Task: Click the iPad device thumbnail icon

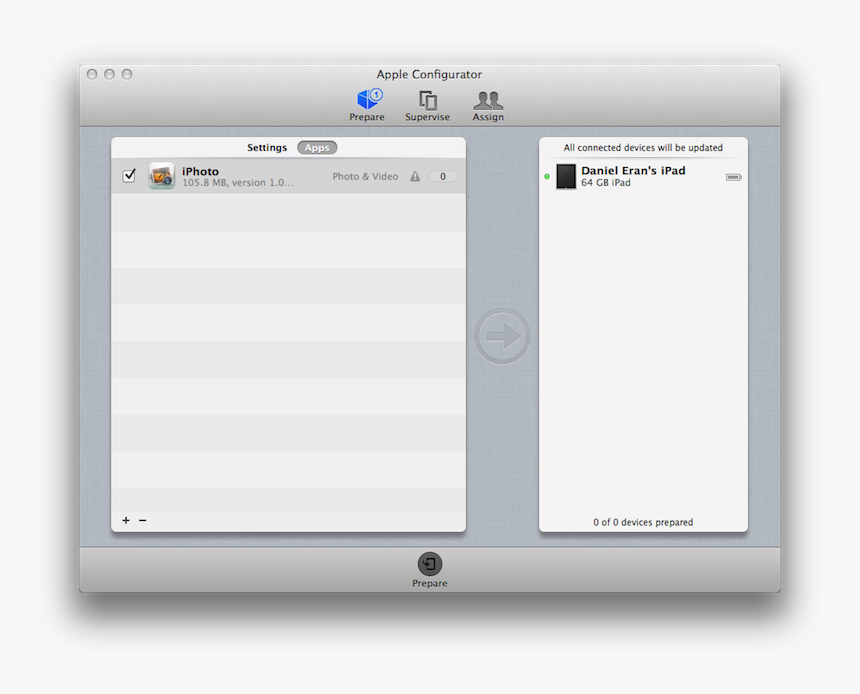Action: pos(566,176)
